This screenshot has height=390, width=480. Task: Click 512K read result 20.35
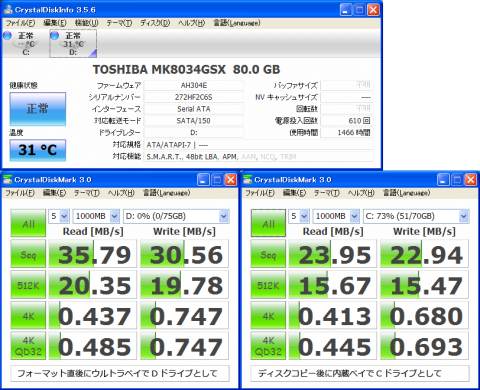[93, 285]
